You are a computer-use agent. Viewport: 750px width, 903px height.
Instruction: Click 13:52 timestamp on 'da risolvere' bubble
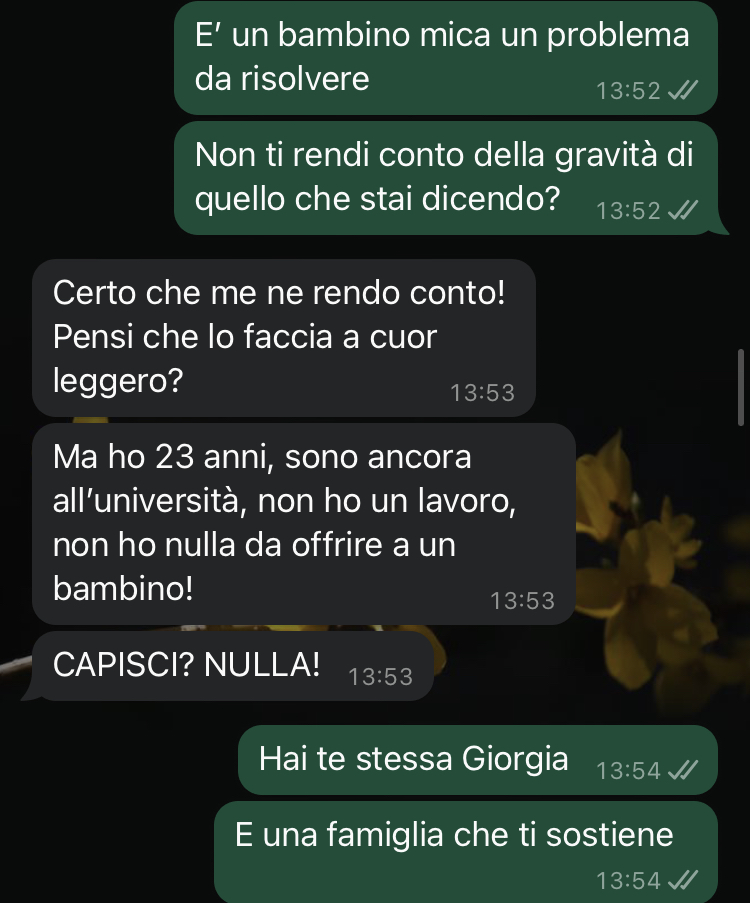point(628,91)
